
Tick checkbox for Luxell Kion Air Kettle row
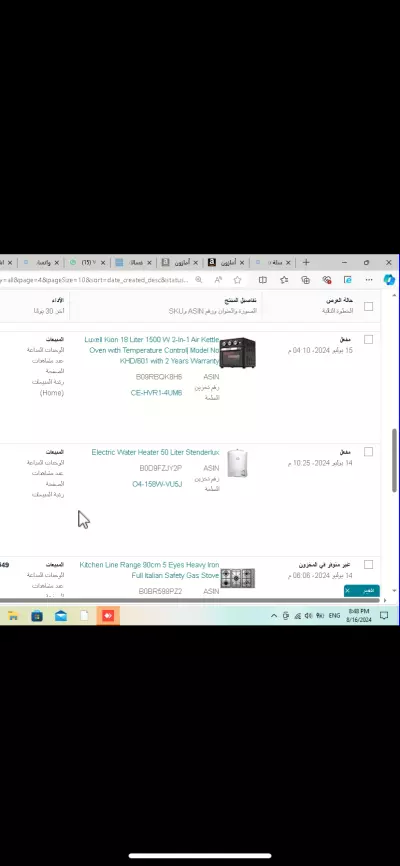click(x=369, y=340)
